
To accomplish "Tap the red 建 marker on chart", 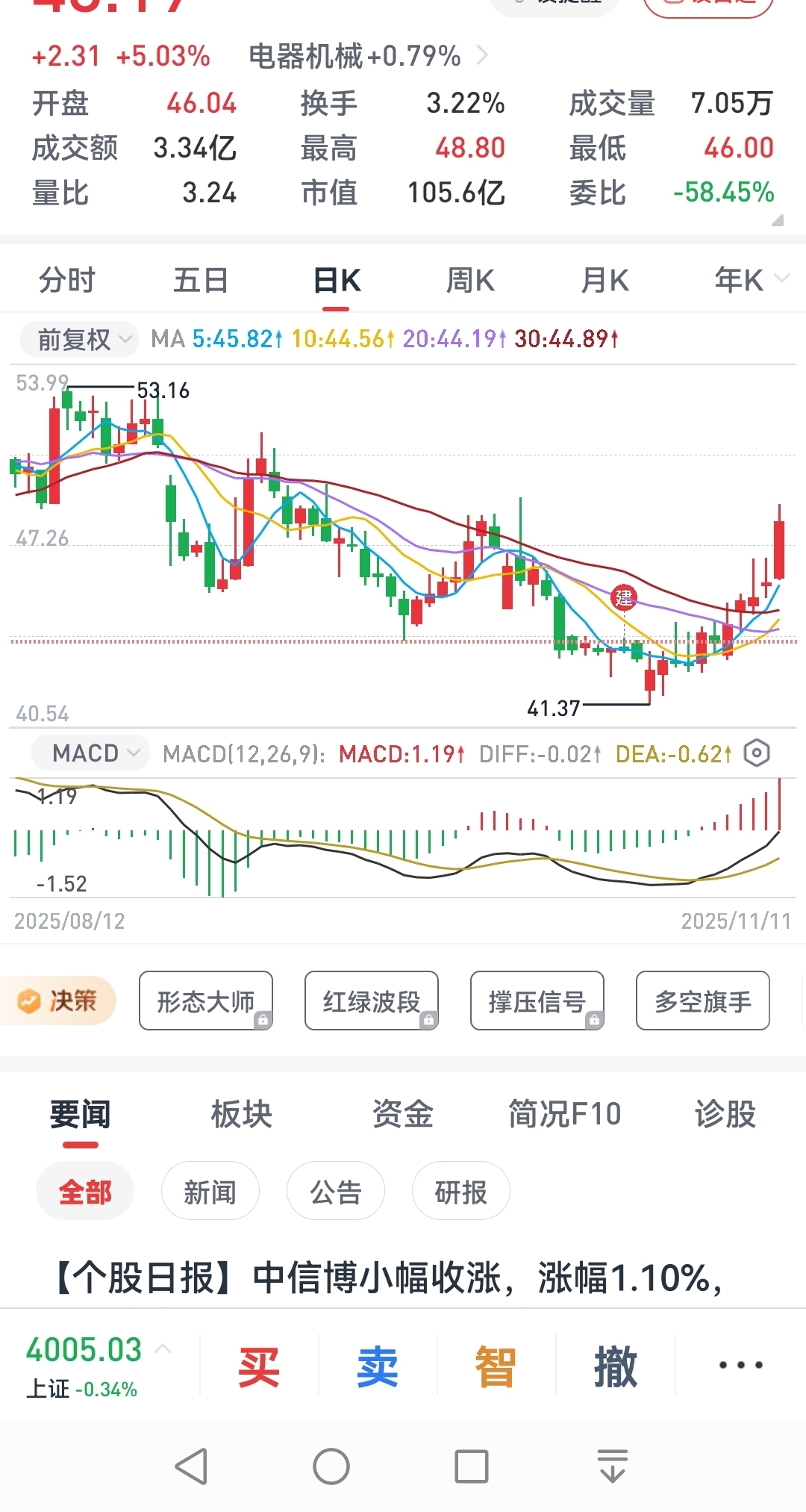I will click(624, 597).
